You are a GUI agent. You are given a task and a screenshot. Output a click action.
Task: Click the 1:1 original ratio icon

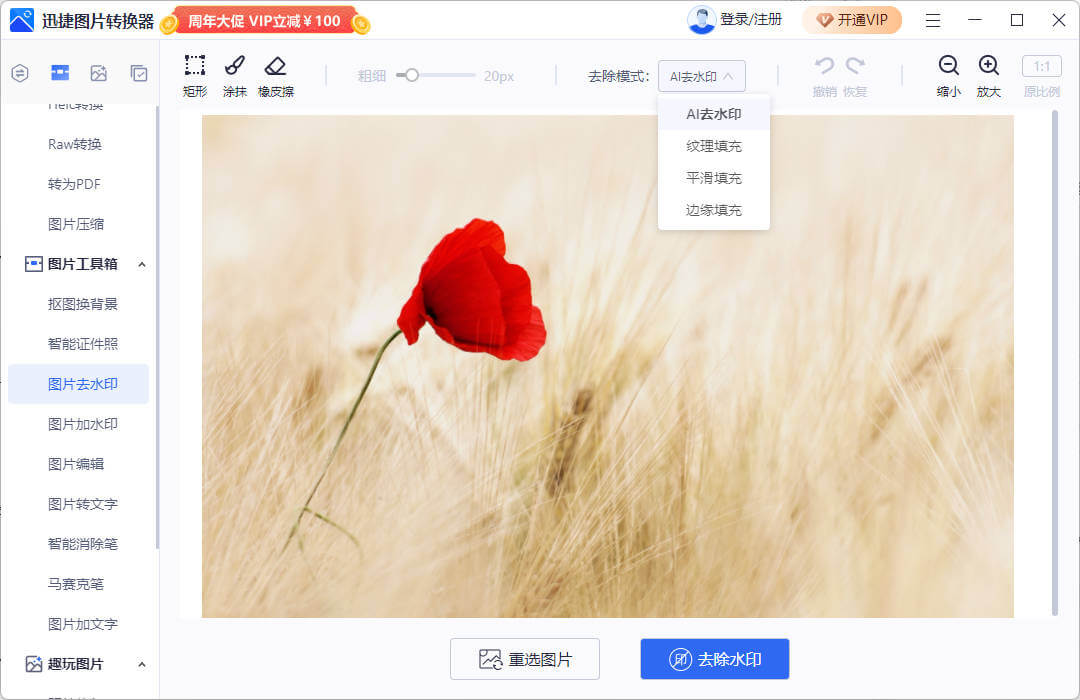pyautogui.click(x=1041, y=66)
